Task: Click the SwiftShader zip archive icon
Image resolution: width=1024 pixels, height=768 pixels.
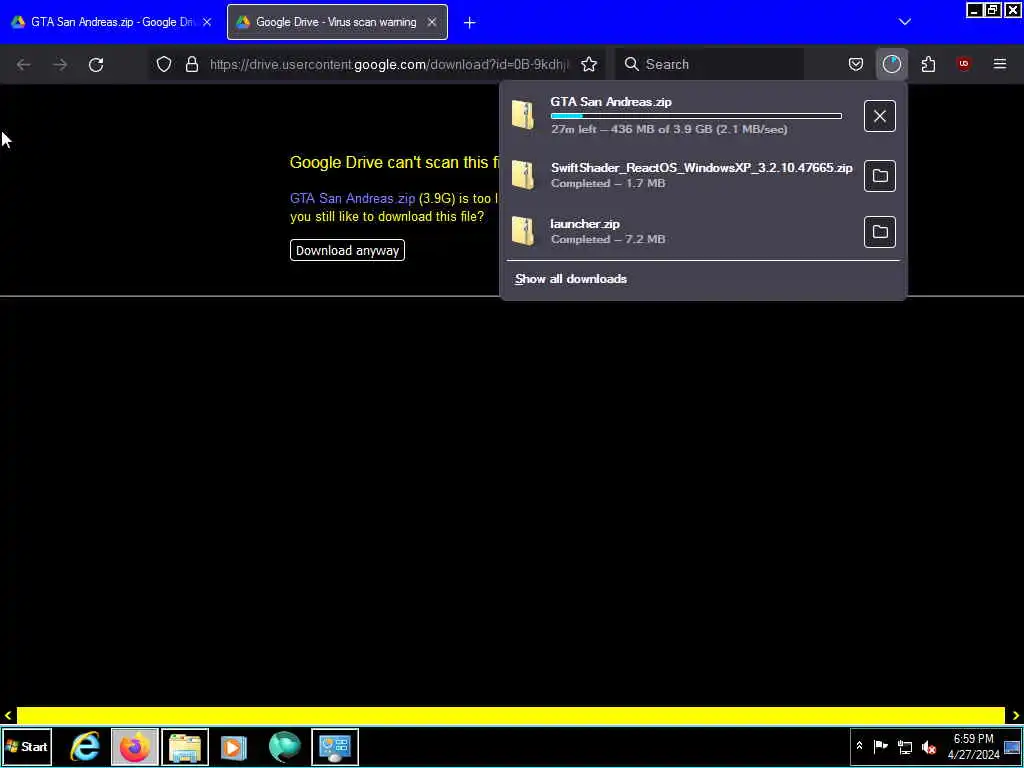Action: (523, 175)
